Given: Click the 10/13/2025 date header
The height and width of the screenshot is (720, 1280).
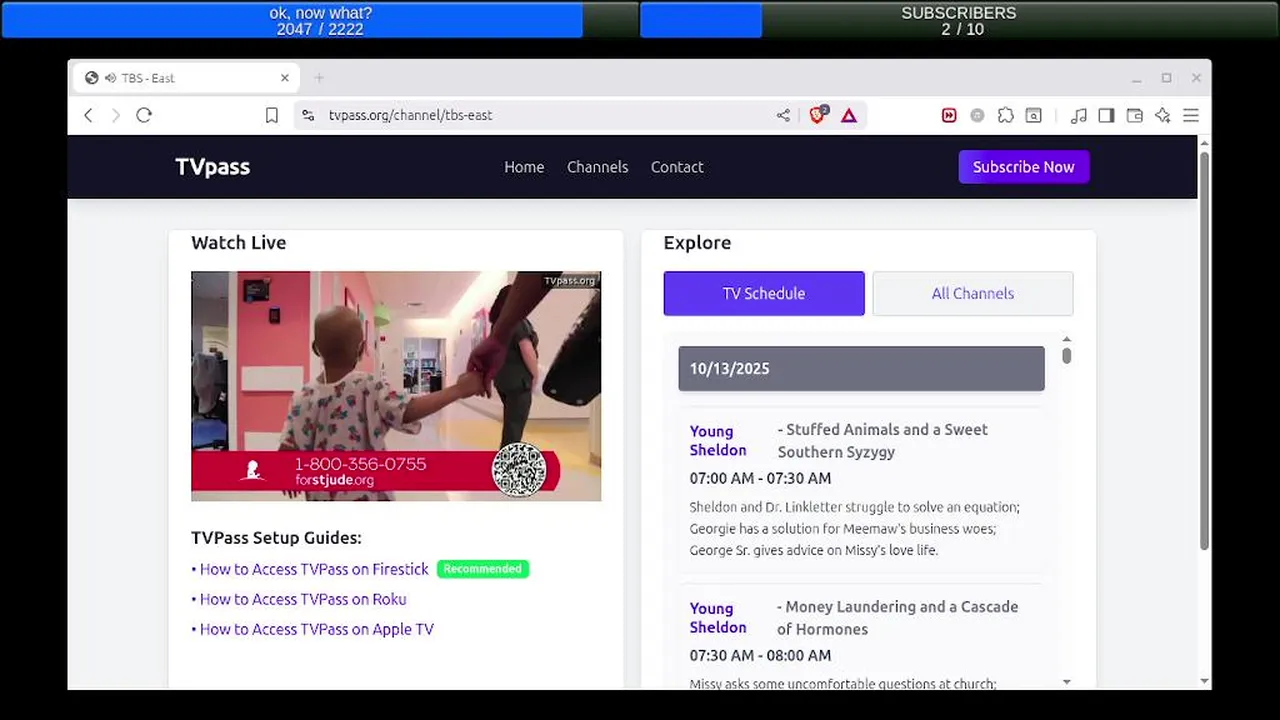Looking at the screenshot, I should (x=861, y=369).
